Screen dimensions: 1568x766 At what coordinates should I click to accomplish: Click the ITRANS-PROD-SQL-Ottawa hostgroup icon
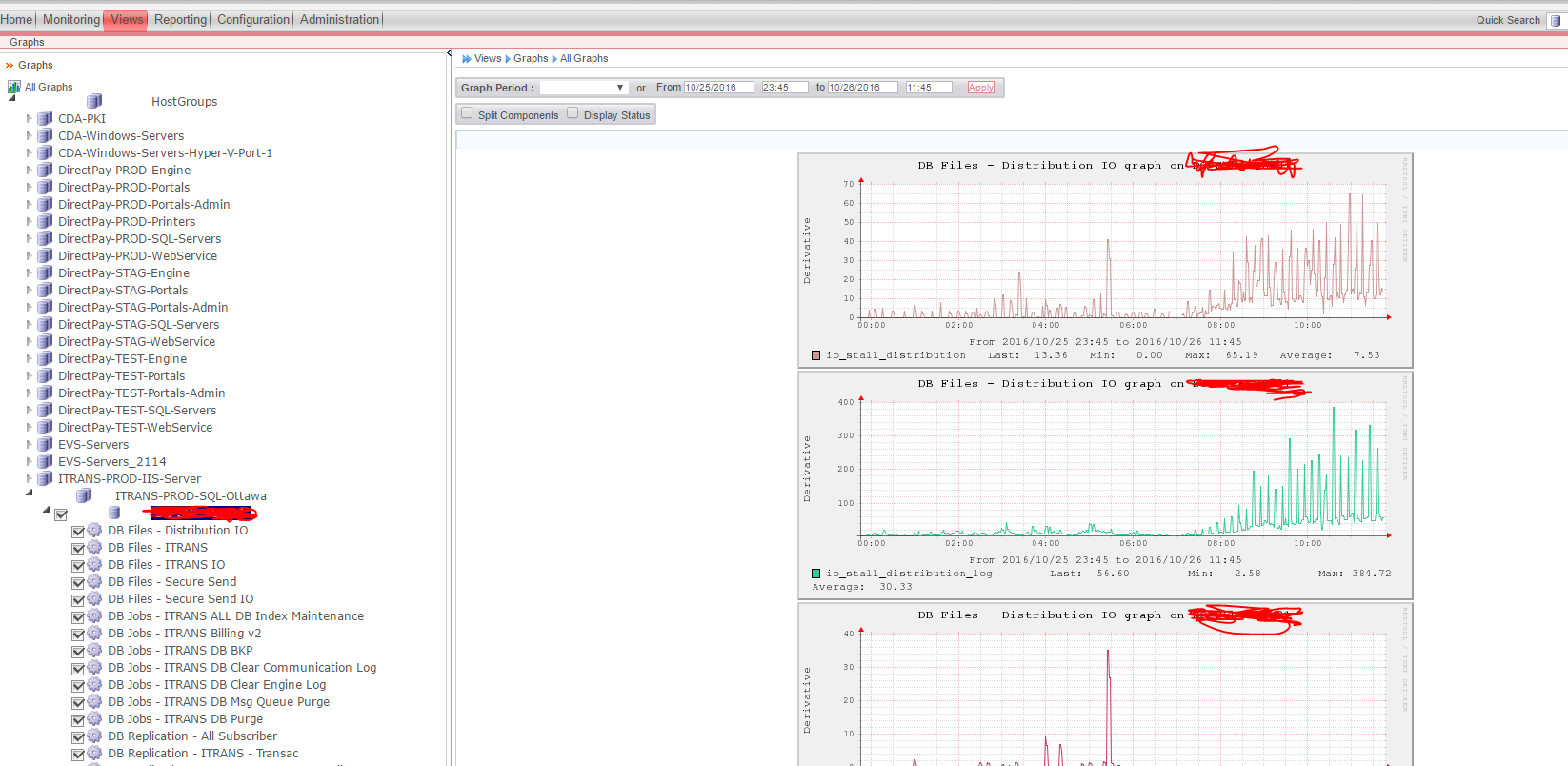[85, 495]
